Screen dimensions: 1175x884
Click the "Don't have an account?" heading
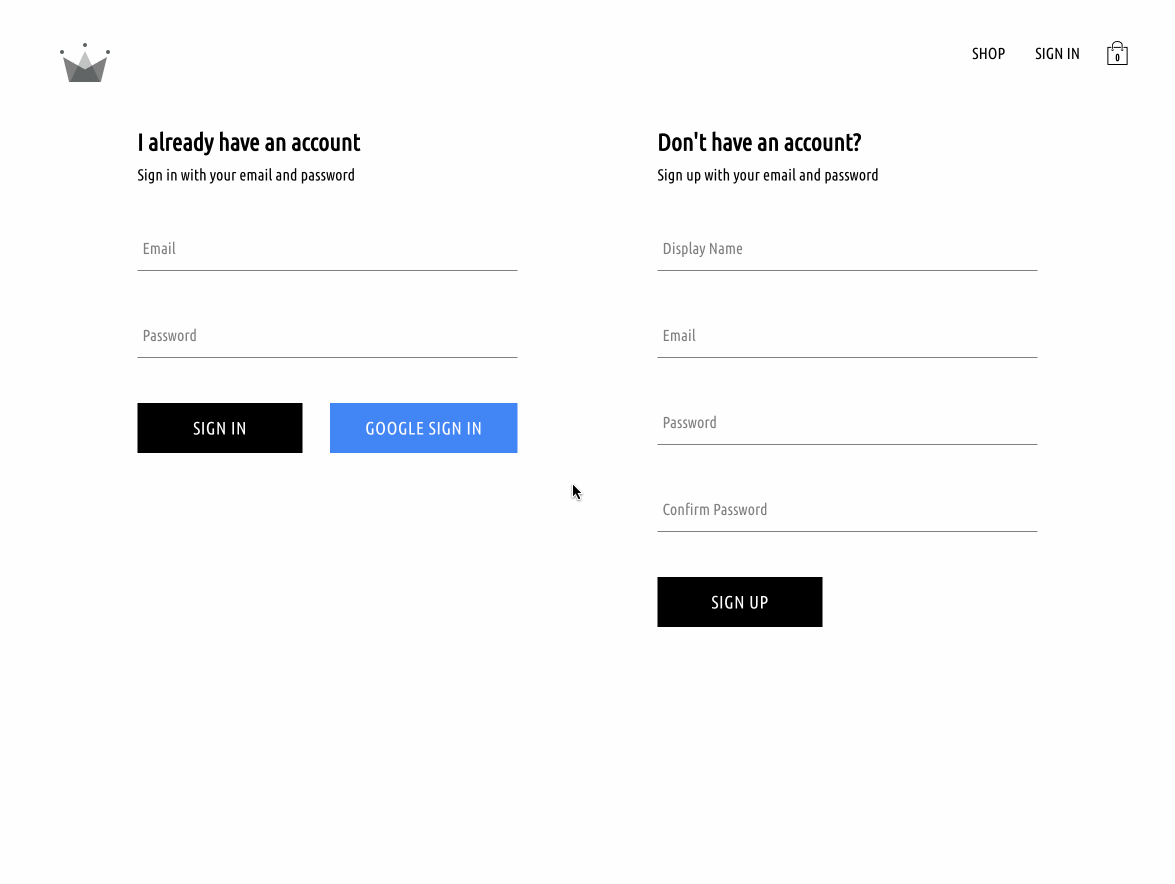click(x=759, y=142)
